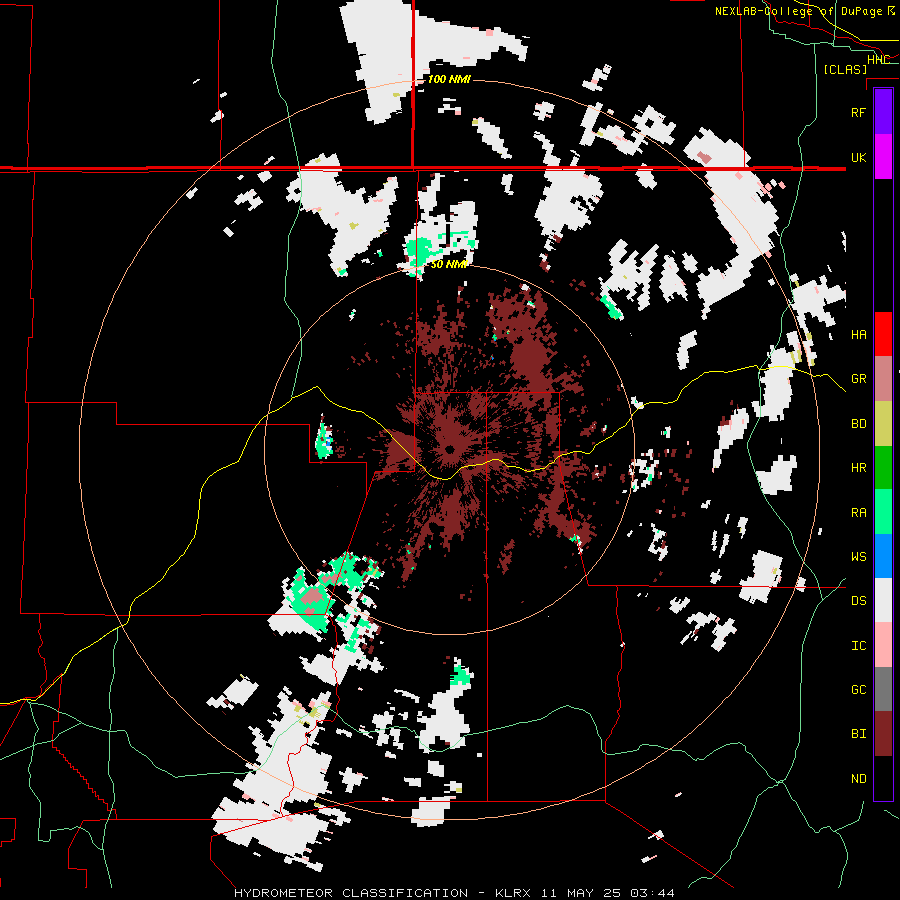Click the magenta UK legend color swatch
This screenshot has width=900, height=900.
[x=883, y=157]
